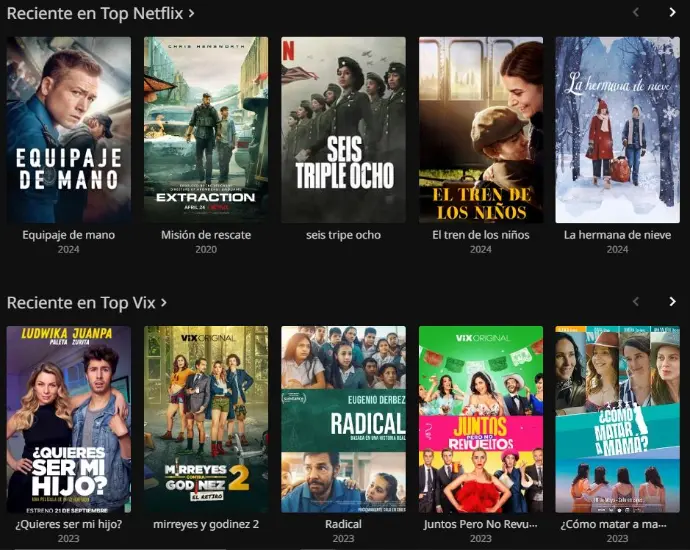Open the ¿Quieres ser mi hijo? poster
The width and height of the screenshot is (690, 550).
pyautogui.click(x=69, y=419)
